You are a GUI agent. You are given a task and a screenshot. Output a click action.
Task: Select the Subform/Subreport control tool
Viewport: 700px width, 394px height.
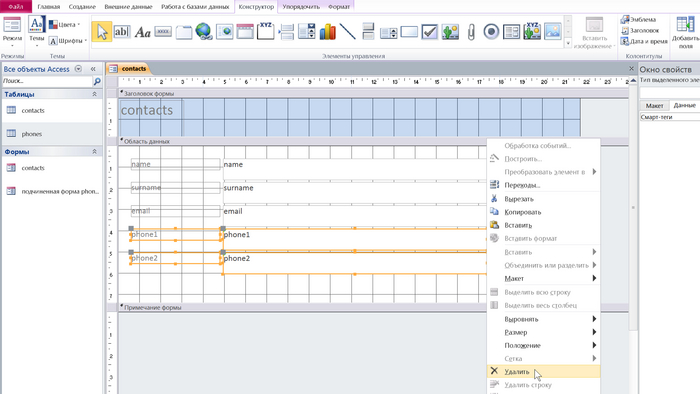tap(512, 32)
